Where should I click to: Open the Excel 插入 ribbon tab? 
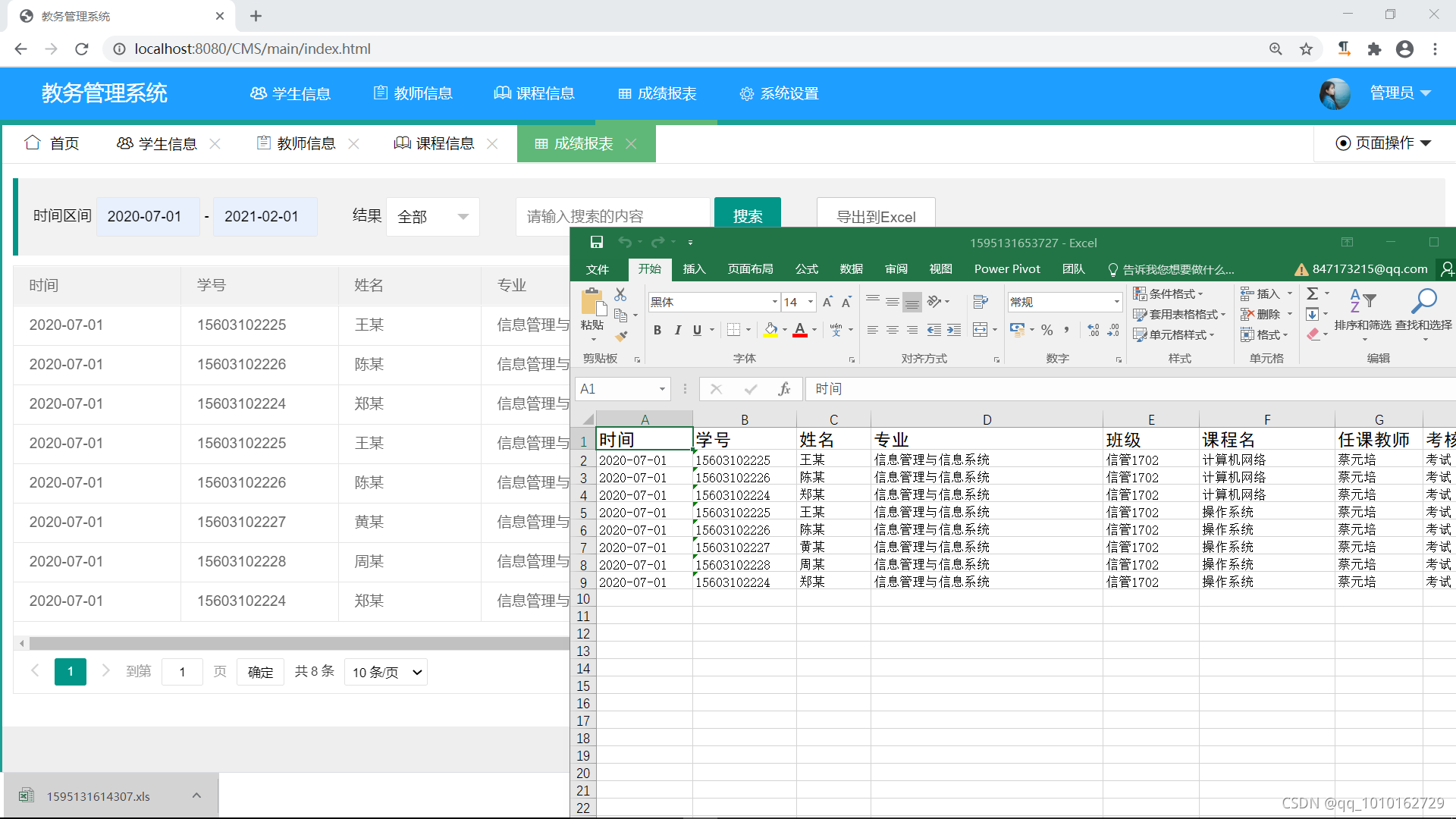[x=694, y=269]
